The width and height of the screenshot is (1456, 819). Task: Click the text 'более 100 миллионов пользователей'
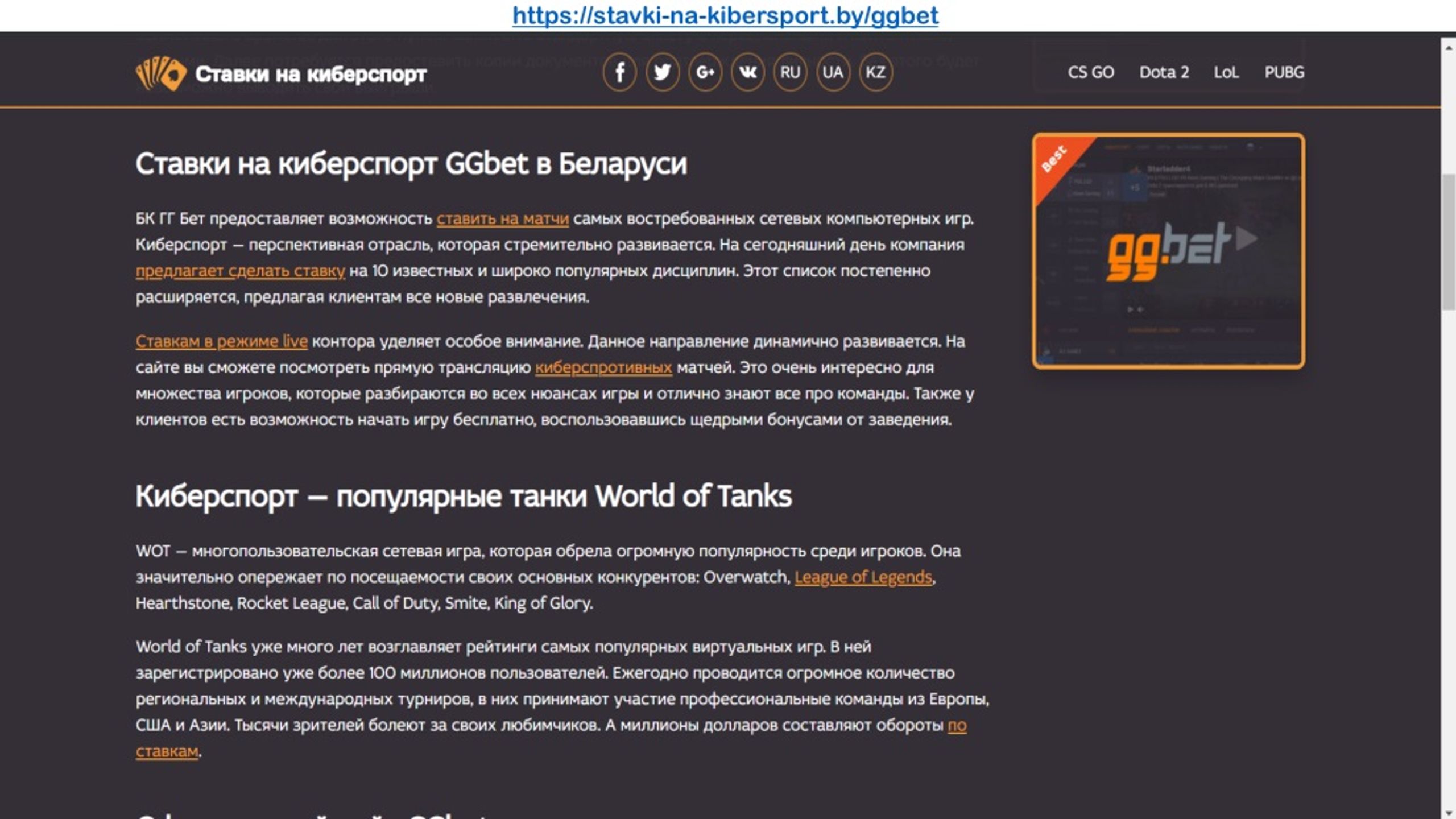tap(462, 673)
